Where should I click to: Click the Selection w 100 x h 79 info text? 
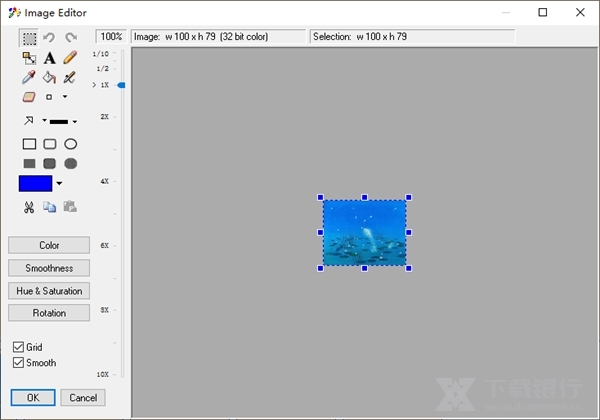[x=360, y=37]
